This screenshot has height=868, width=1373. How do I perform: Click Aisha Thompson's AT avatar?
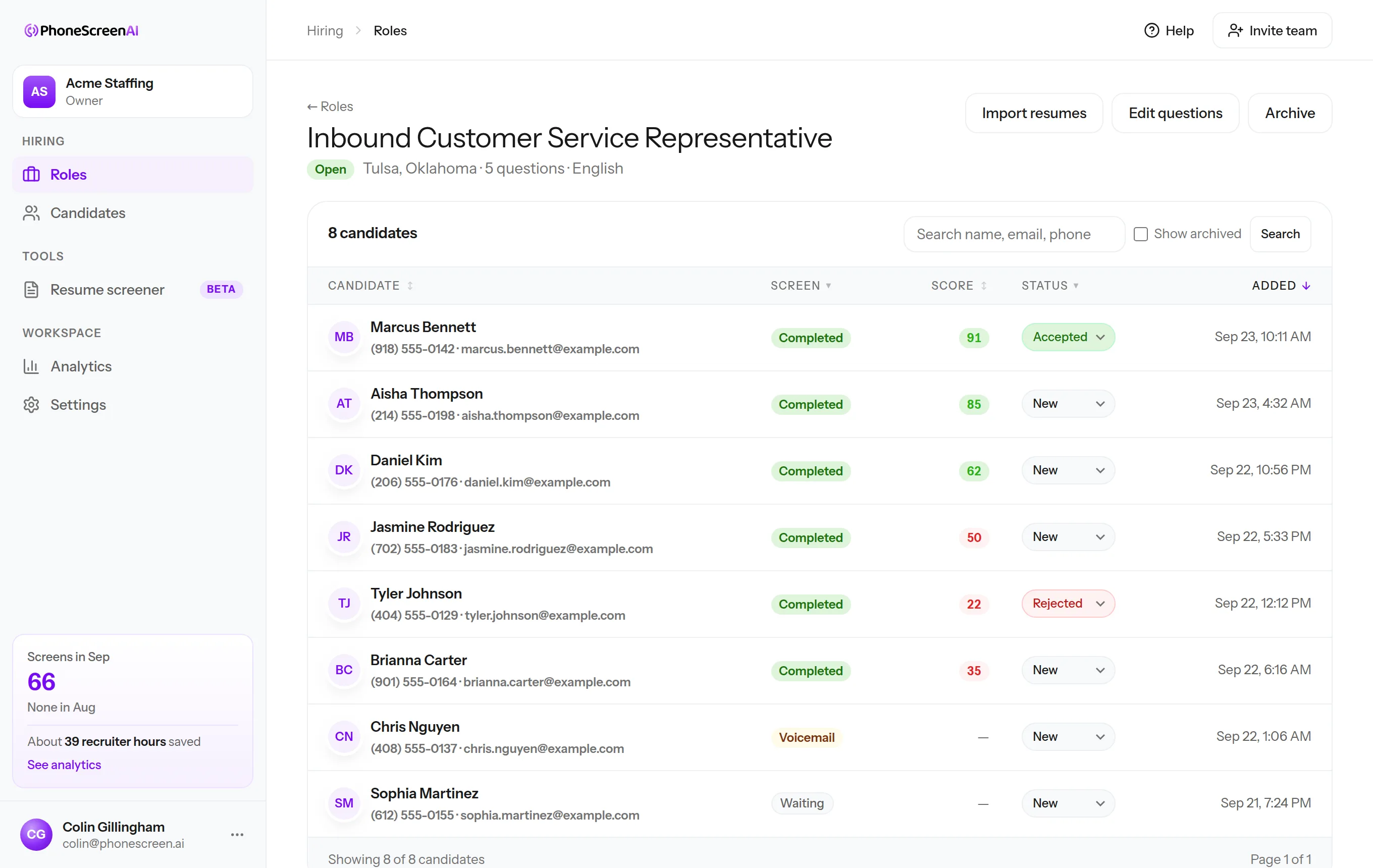344,404
